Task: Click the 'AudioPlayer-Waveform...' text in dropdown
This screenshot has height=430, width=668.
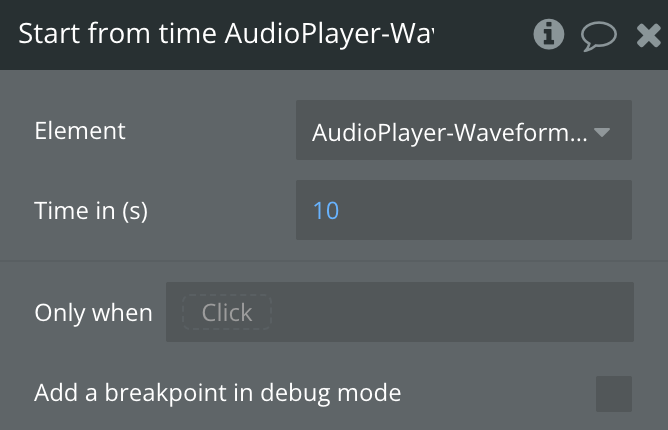Action: click(449, 132)
